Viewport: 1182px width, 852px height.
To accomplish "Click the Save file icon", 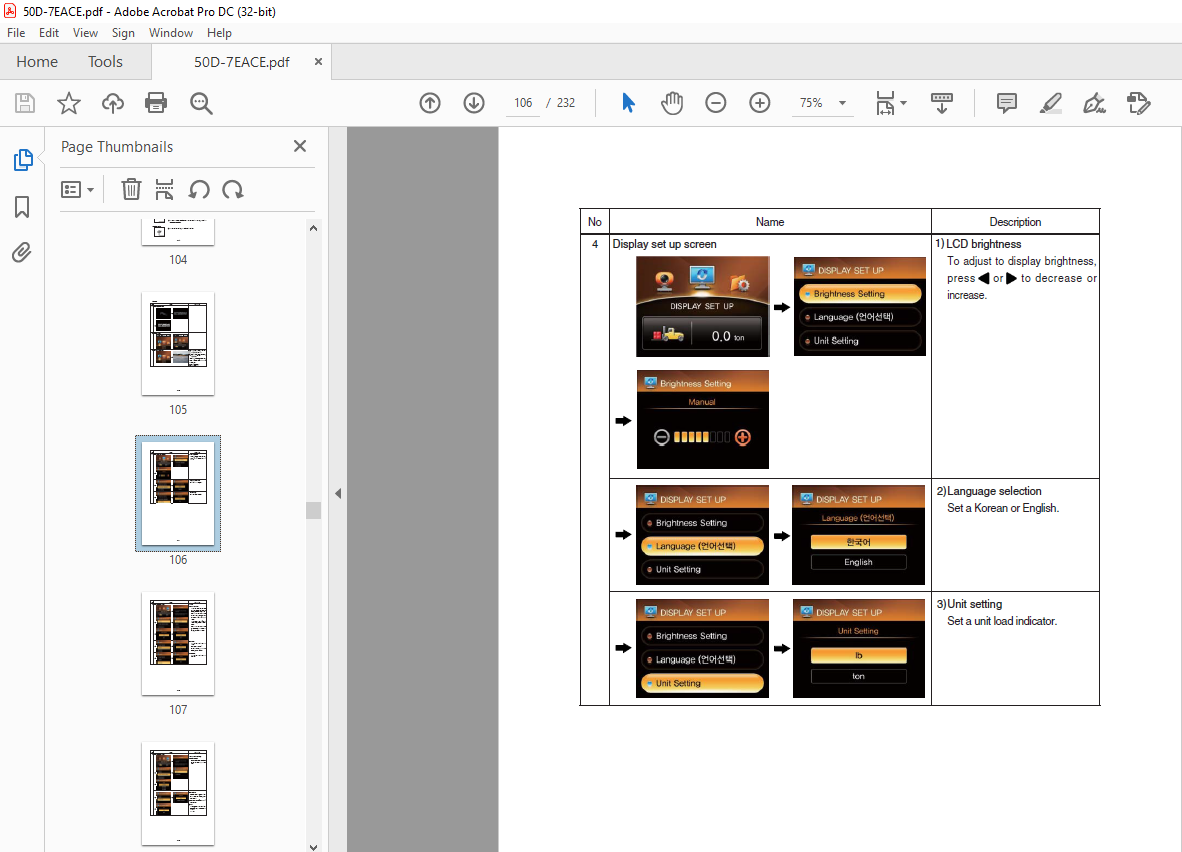I will tap(25, 103).
